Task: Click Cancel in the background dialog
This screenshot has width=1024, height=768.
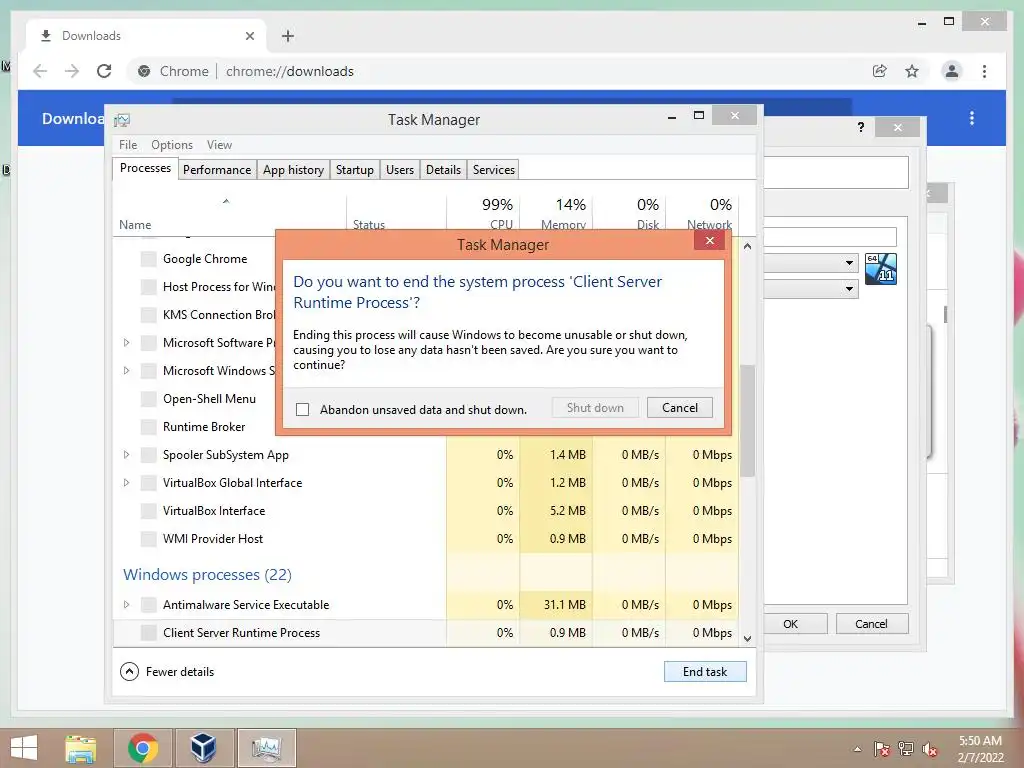Action: [x=871, y=624]
